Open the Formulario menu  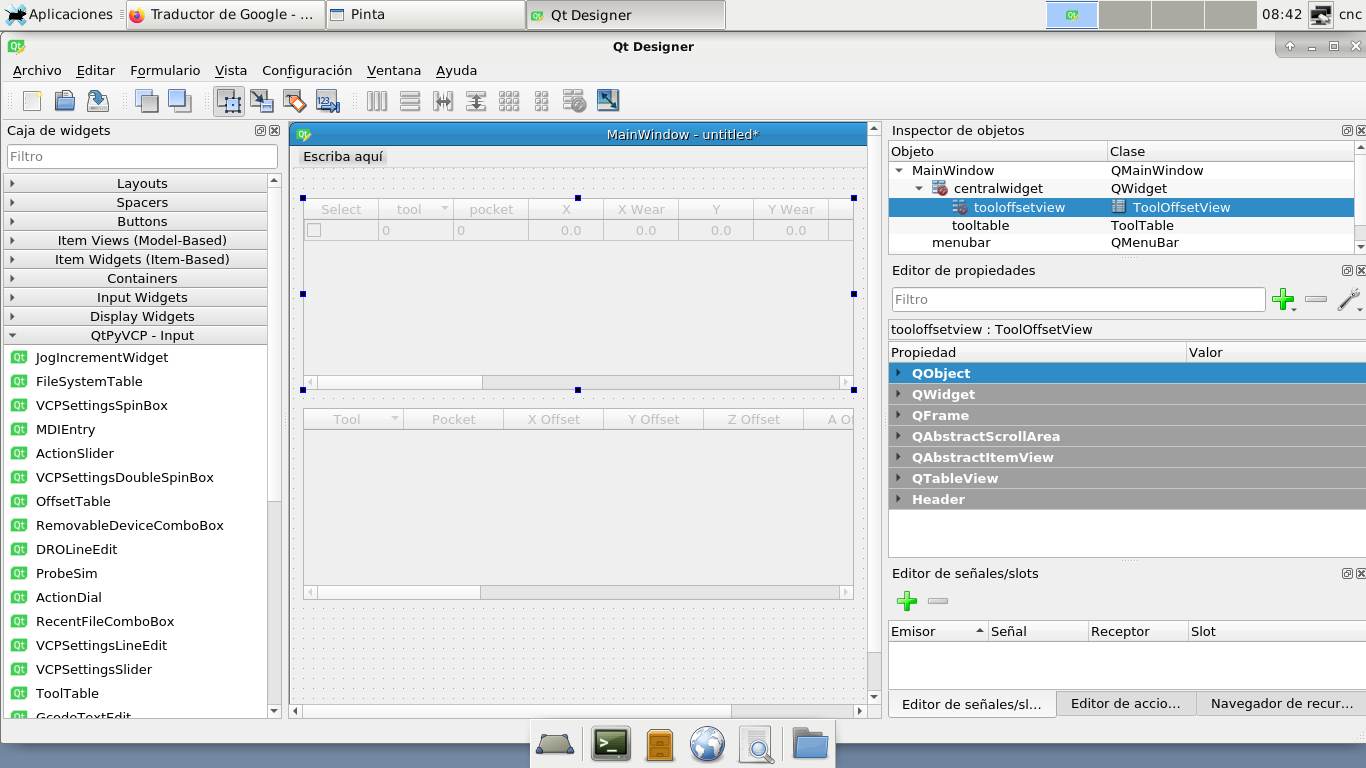pyautogui.click(x=165, y=70)
